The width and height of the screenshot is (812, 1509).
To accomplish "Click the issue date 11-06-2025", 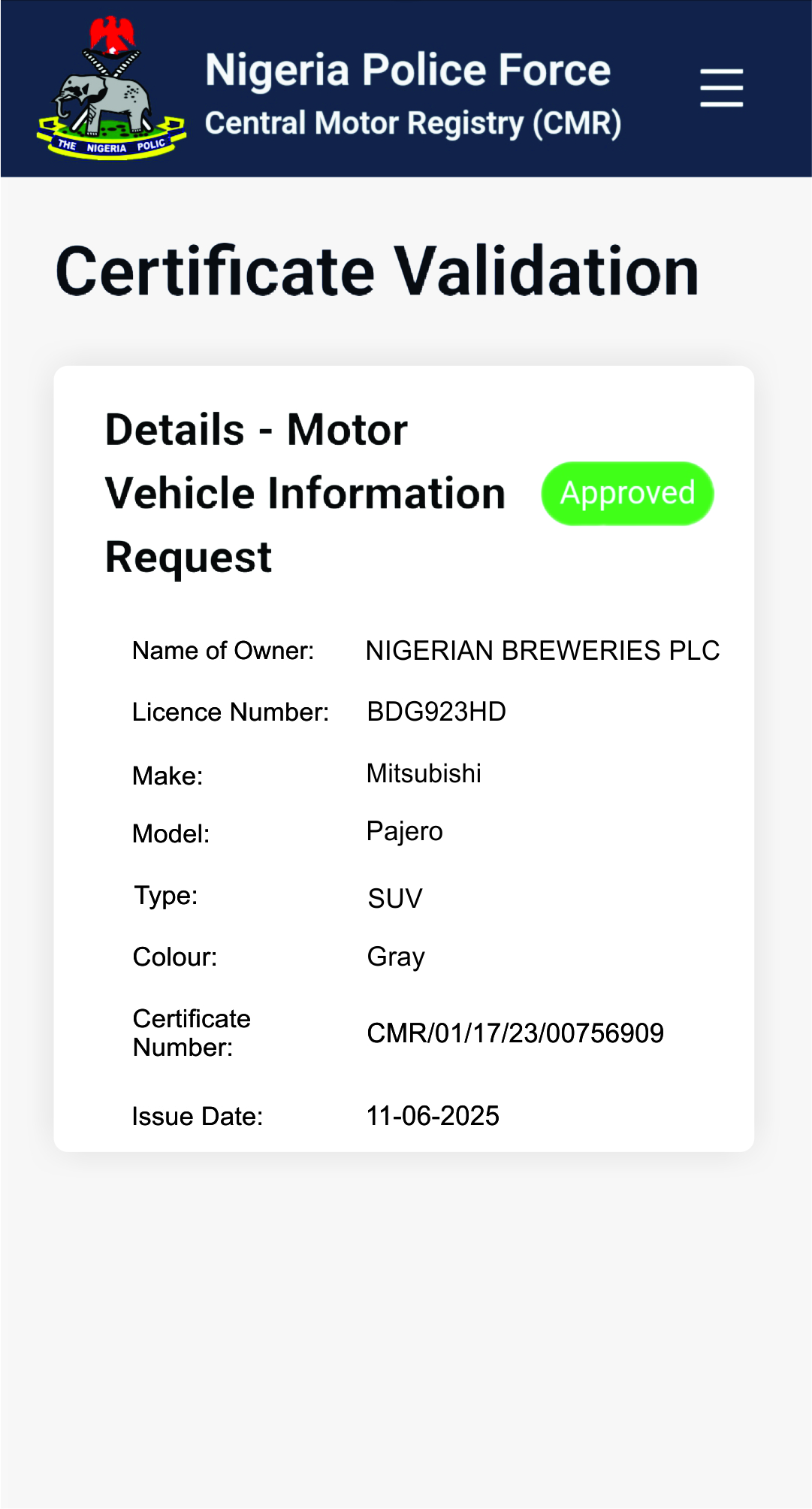I will [433, 1116].
